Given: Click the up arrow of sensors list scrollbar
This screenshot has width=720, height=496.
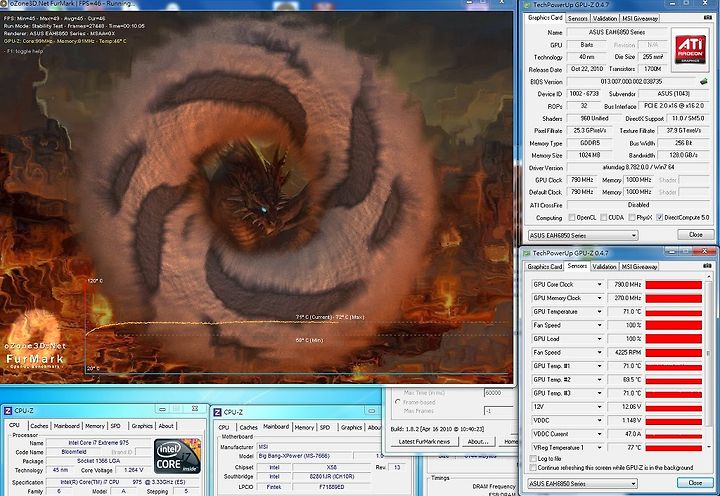Looking at the screenshot, I should (x=709, y=277).
